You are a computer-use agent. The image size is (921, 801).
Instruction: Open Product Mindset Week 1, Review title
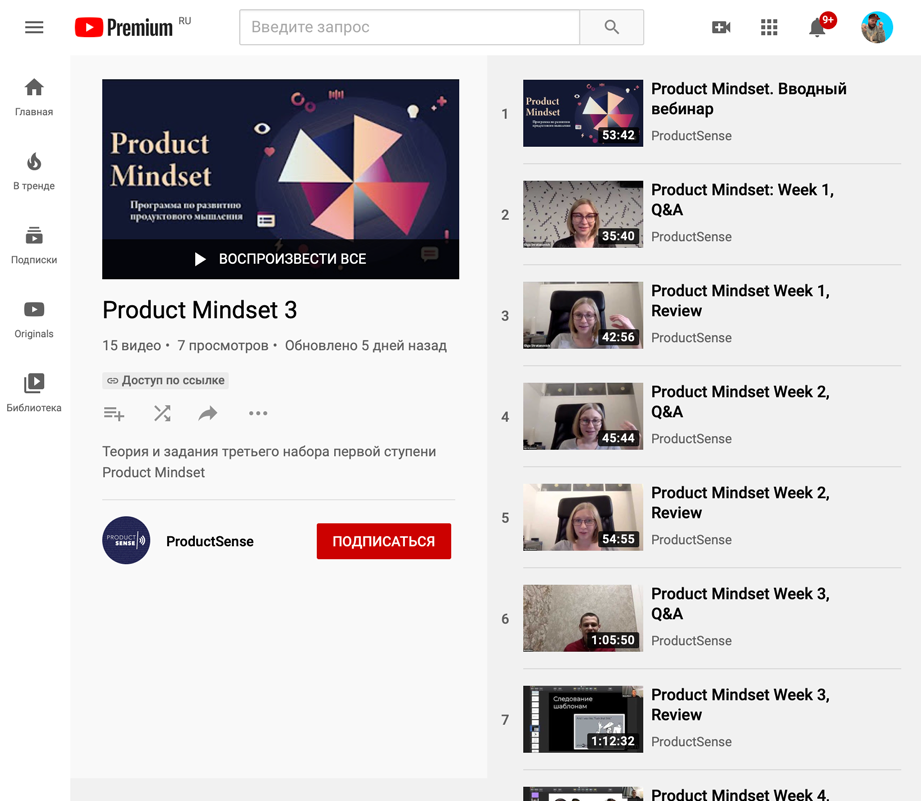tap(741, 301)
